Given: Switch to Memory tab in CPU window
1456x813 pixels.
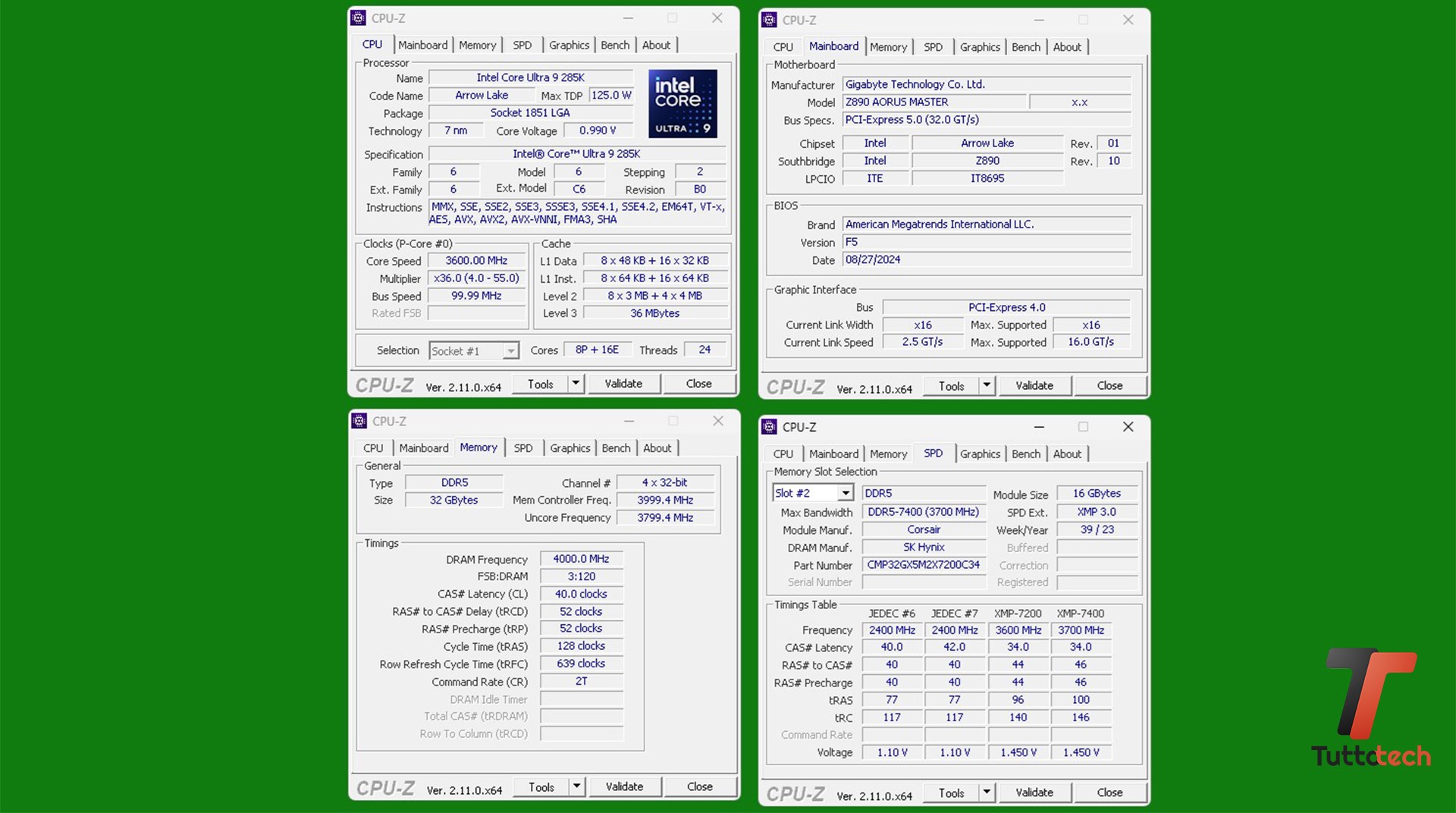Looking at the screenshot, I should [478, 46].
